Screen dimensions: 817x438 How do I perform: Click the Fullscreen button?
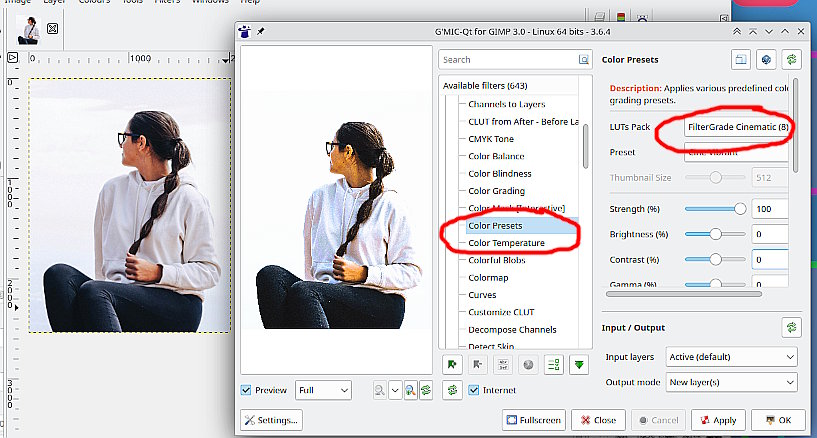click(x=534, y=420)
